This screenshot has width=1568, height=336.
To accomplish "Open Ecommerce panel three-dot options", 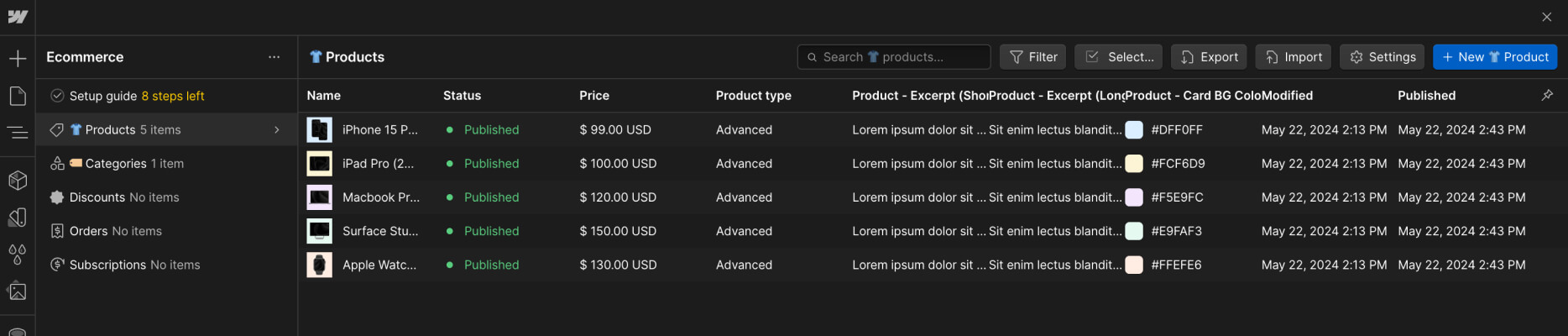I will (274, 57).
